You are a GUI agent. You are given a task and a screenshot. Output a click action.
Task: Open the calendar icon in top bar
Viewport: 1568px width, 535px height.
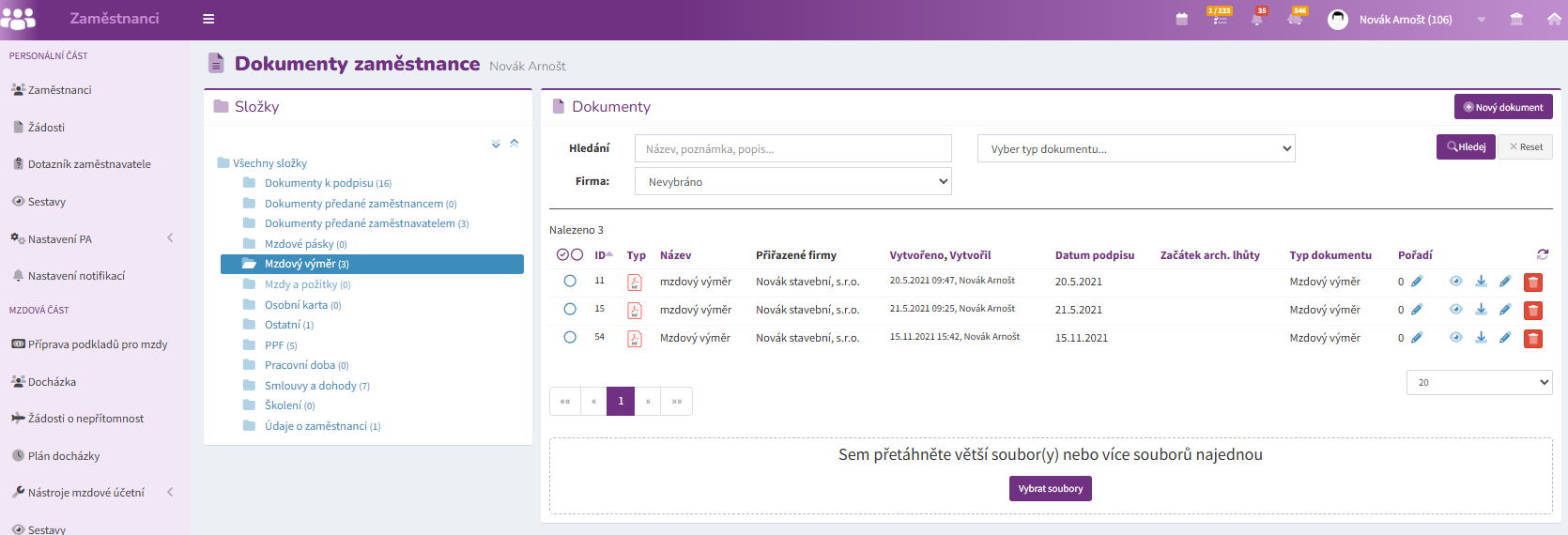click(x=1181, y=20)
